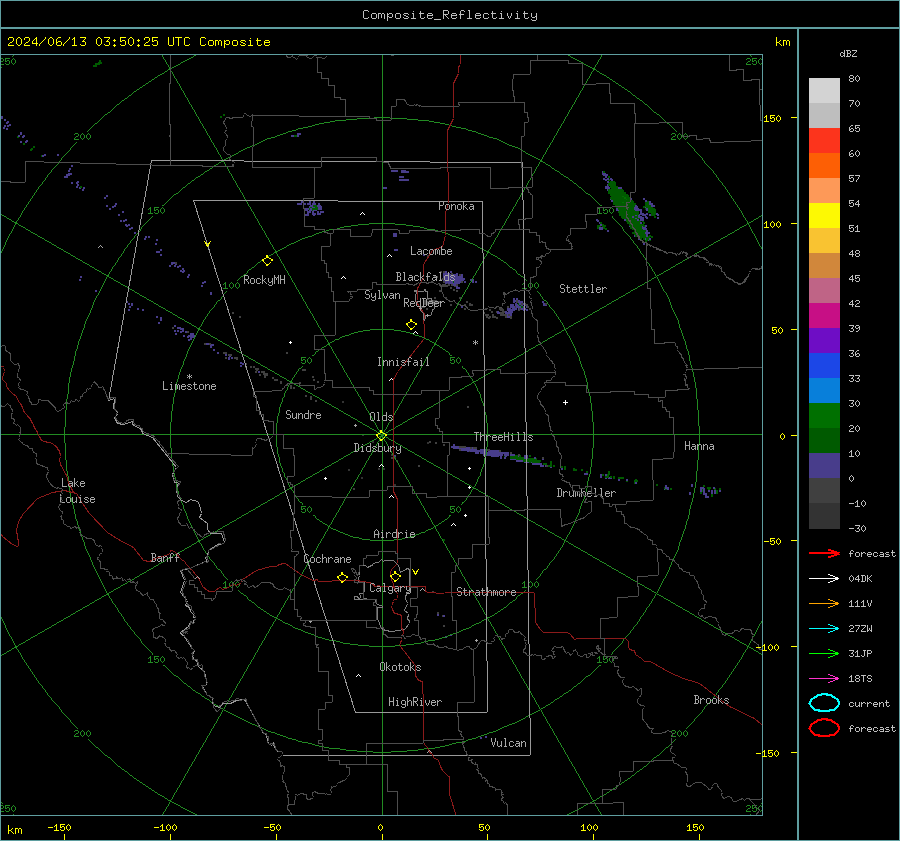Click the white plus marker west of Hanna
This screenshot has width=900, height=841.
pyautogui.click(x=565, y=402)
